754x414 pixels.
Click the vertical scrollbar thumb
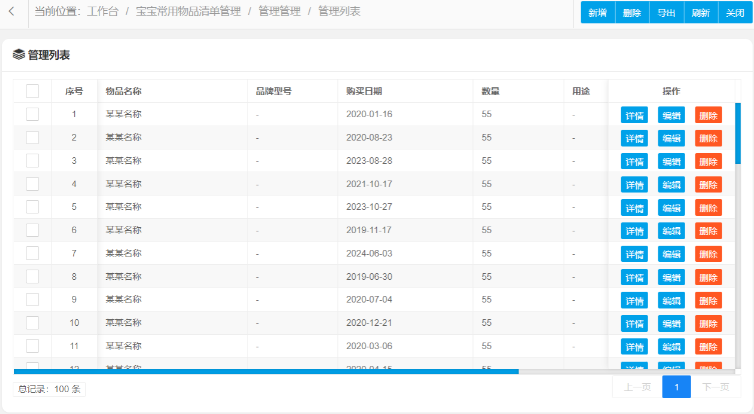pyautogui.click(x=738, y=133)
